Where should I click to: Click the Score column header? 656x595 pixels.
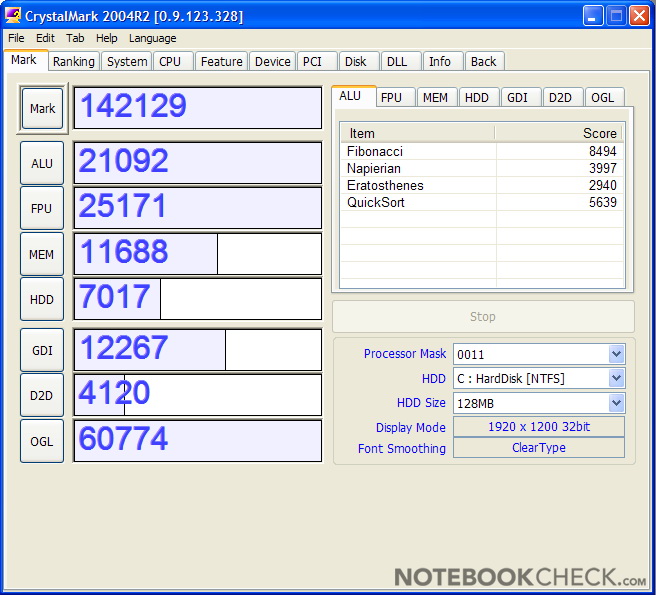tap(559, 133)
